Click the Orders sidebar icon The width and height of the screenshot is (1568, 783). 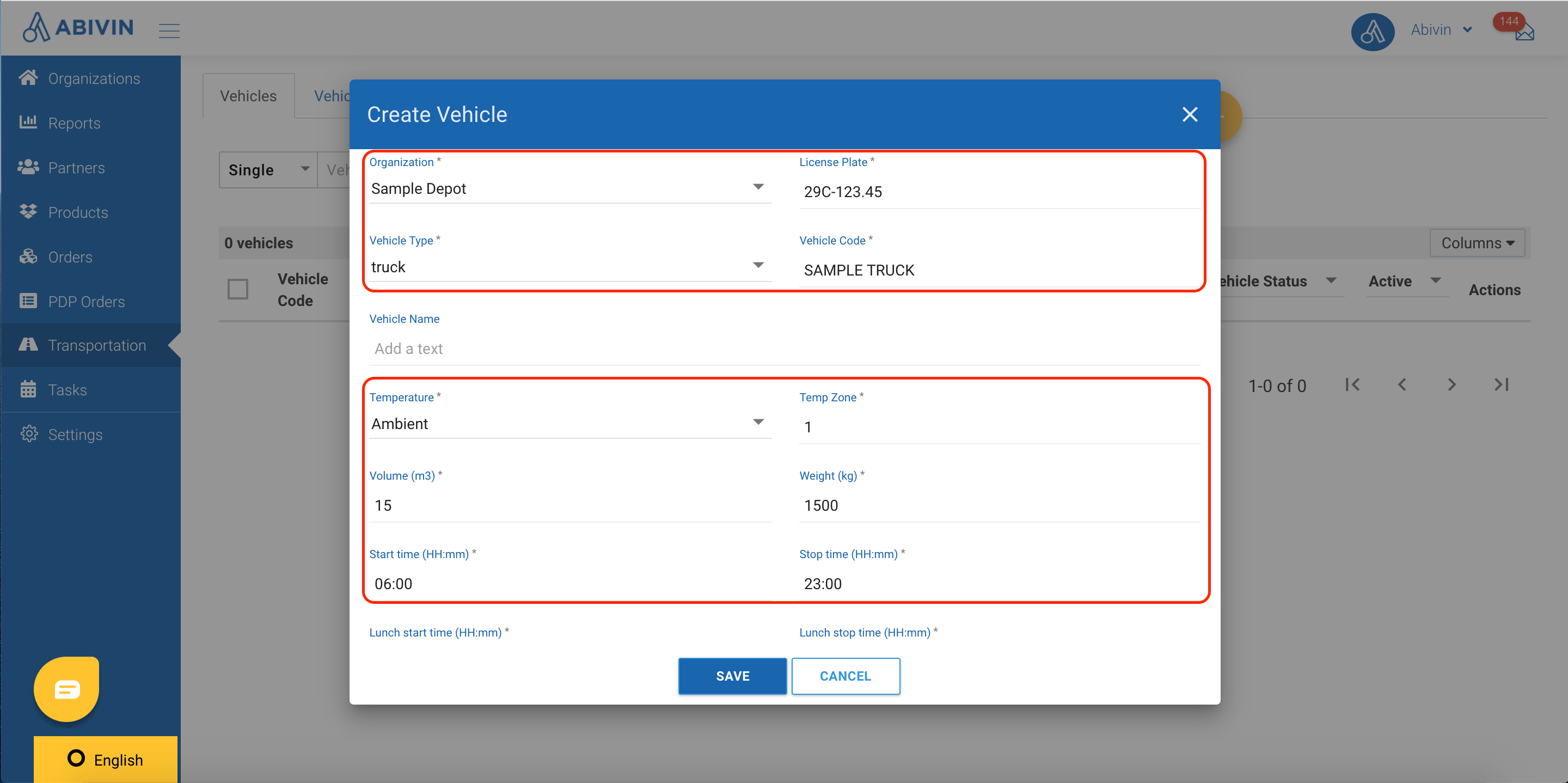point(28,257)
